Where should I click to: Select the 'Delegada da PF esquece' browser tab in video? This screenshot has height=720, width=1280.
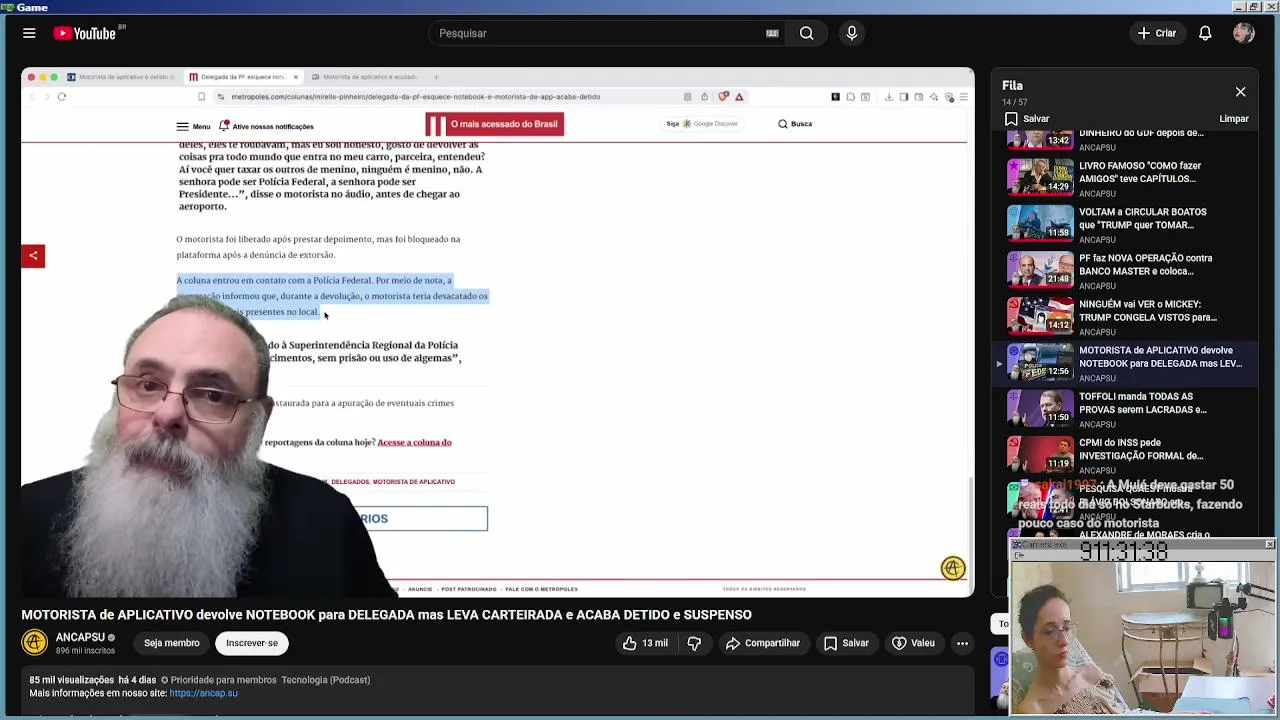coord(243,77)
